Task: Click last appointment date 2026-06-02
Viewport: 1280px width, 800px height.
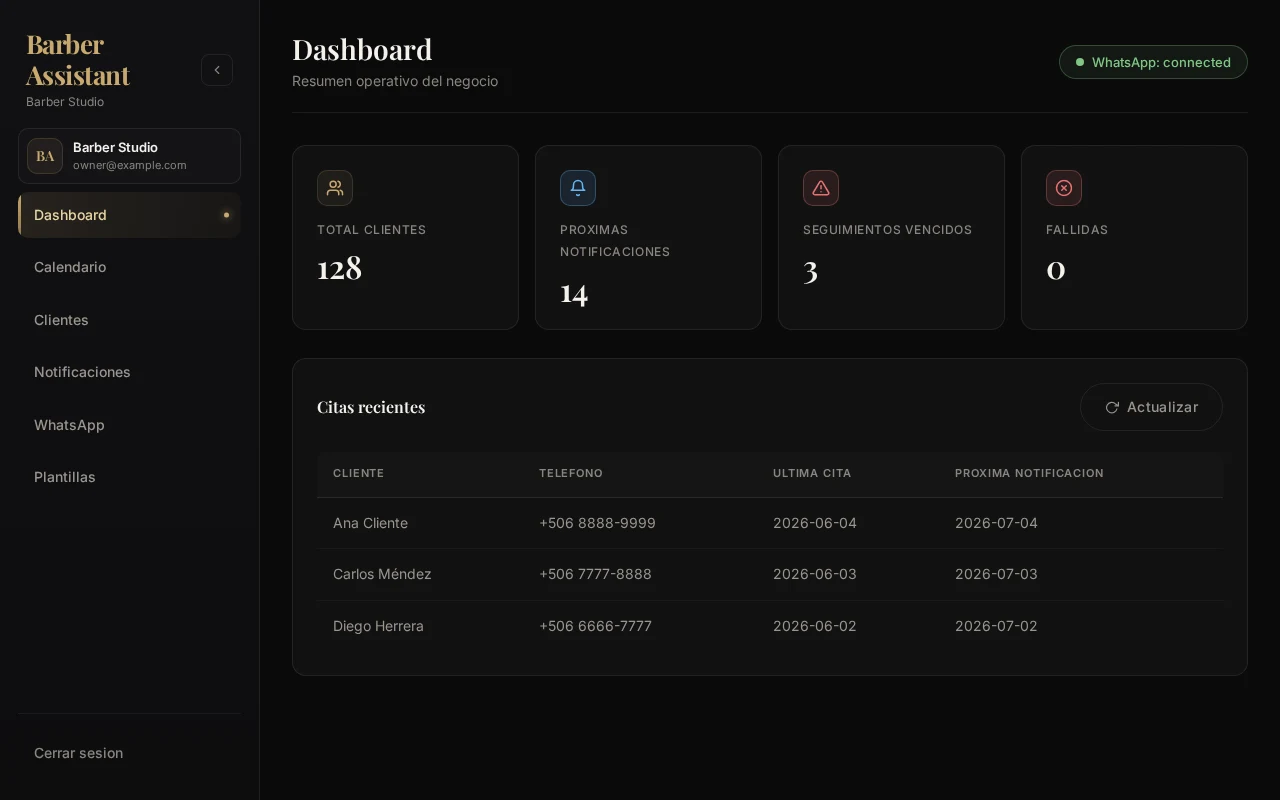Action: point(815,626)
